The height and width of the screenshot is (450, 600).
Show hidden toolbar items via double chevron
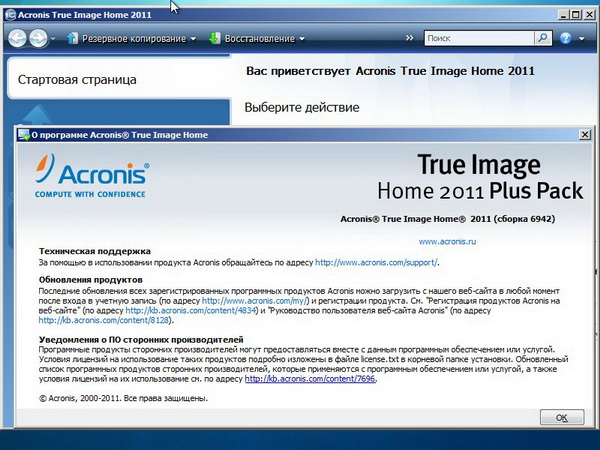pos(408,38)
